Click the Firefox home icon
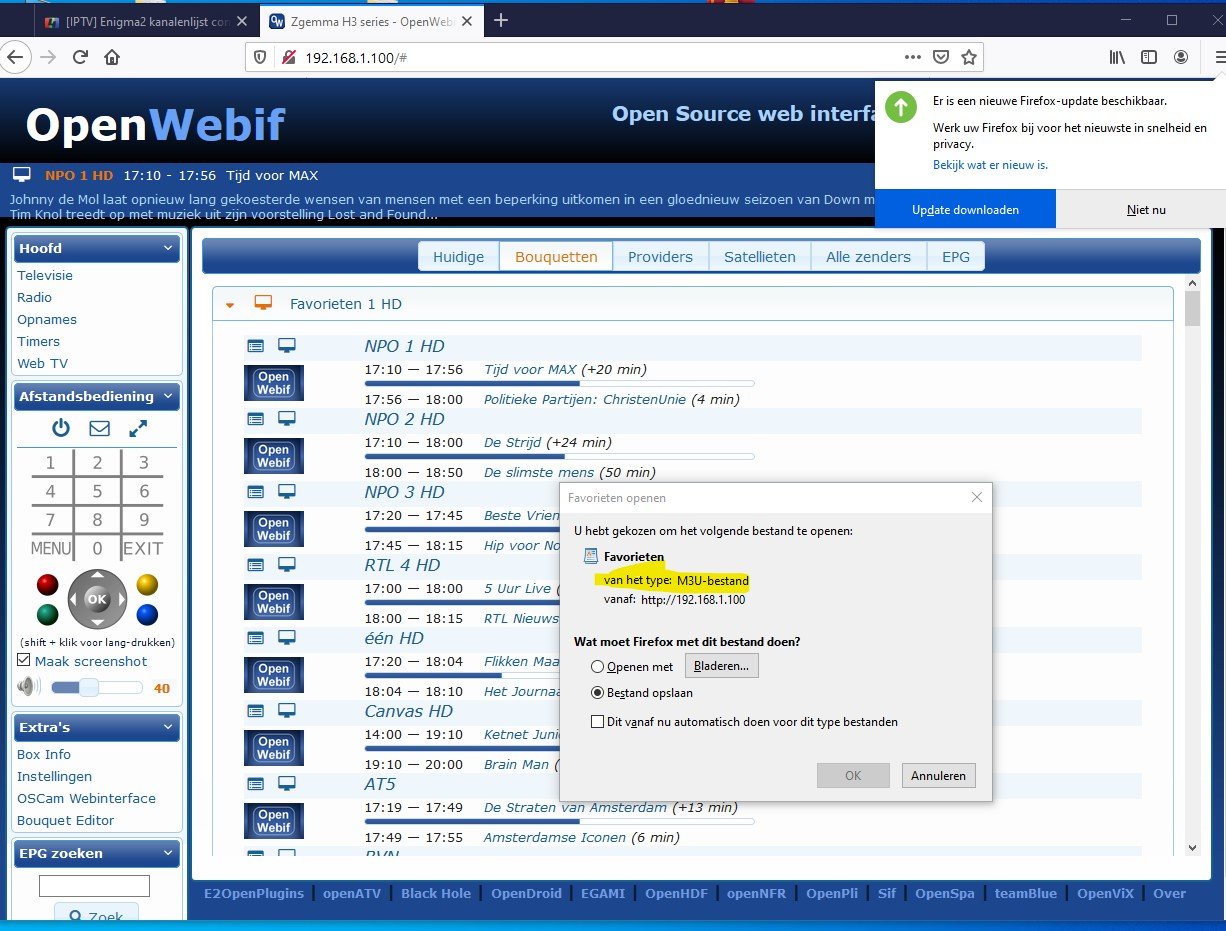The width and height of the screenshot is (1226, 931). pos(112,58)
